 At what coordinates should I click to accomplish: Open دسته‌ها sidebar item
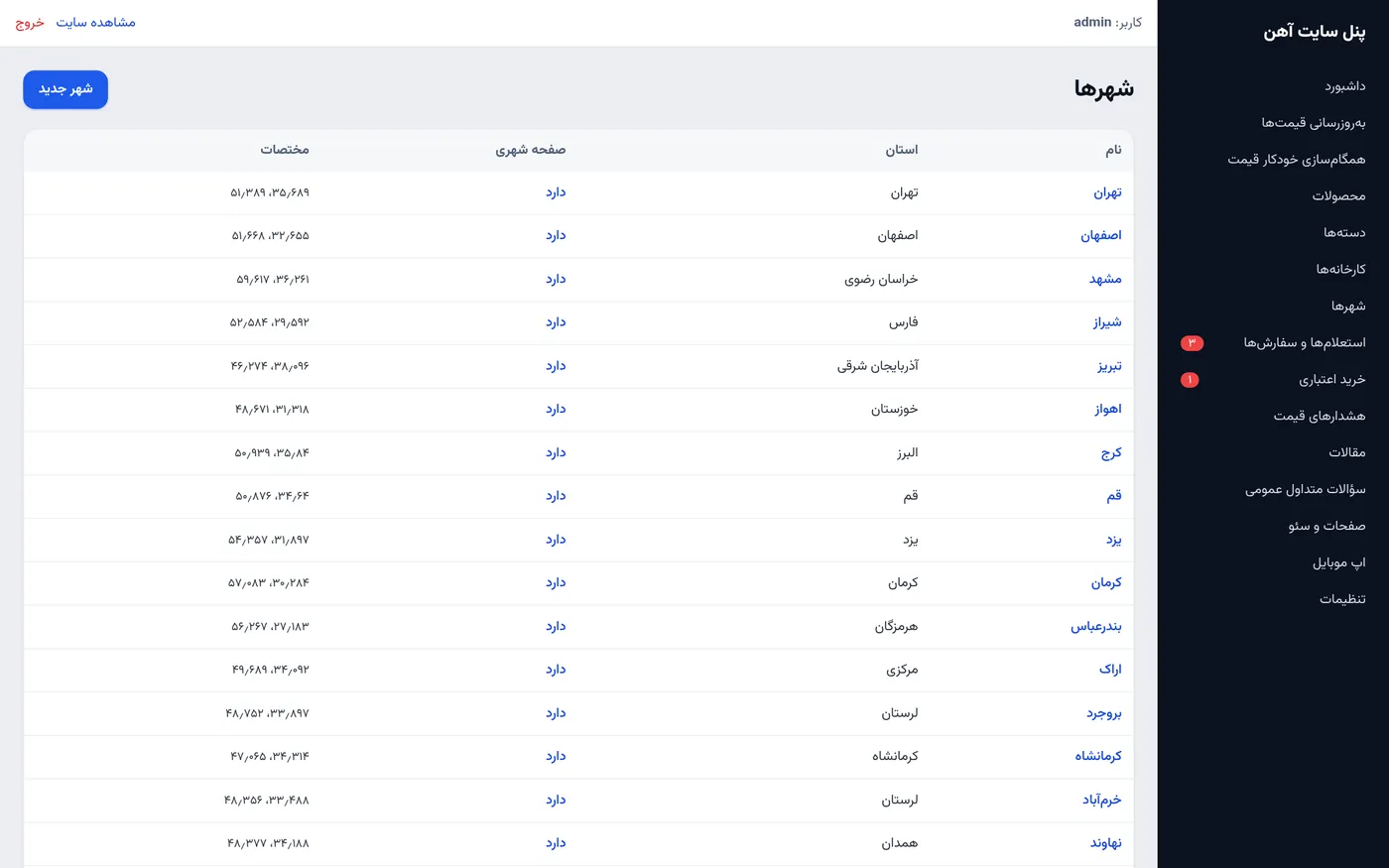[1344, 233]
